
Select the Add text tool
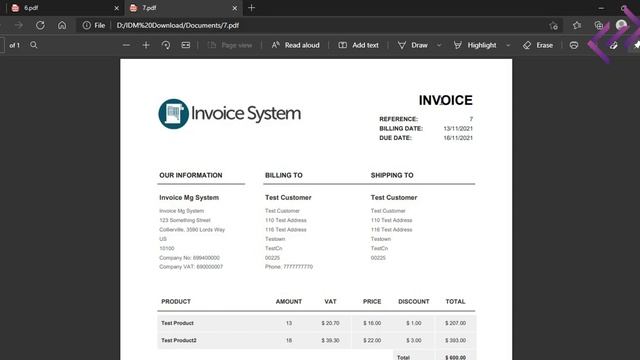[x=358, y=45]
